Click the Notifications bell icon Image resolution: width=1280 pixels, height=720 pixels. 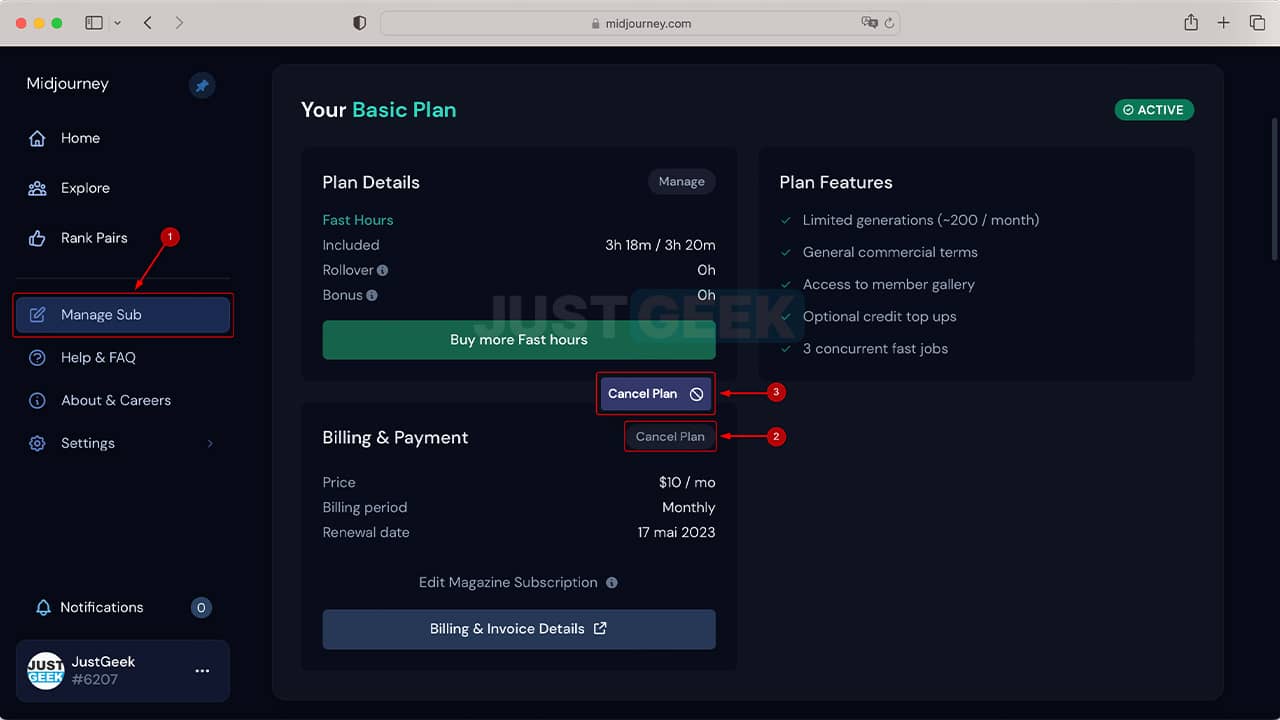(43, 607)
